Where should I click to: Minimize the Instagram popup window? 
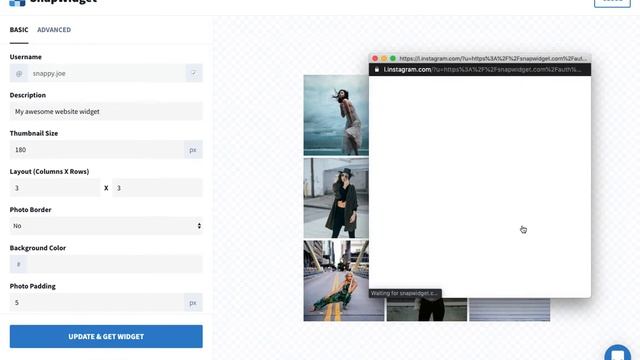[x=384, y=58]
